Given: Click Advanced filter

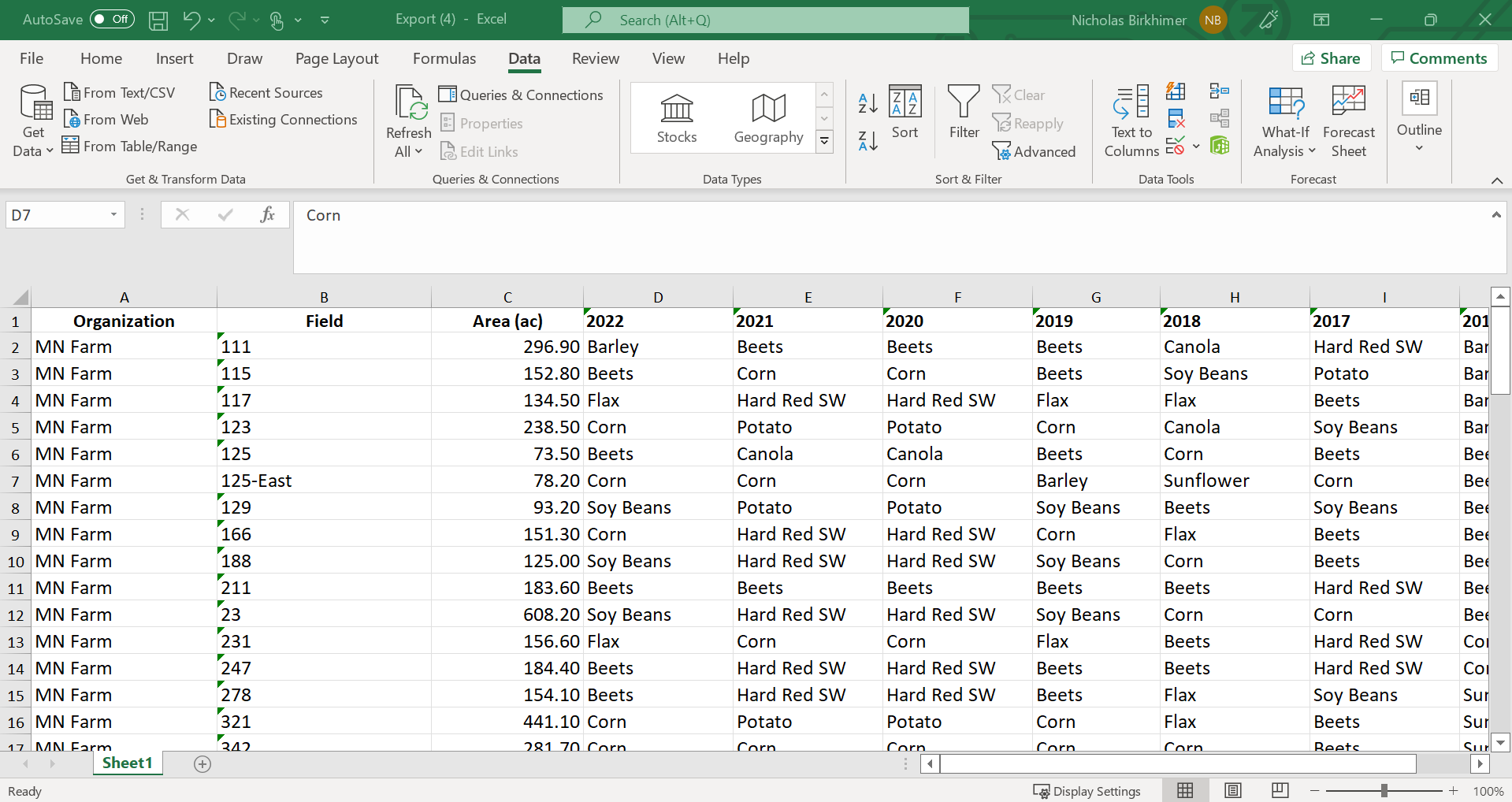Looking at the screenshot, I should 1034,151.
